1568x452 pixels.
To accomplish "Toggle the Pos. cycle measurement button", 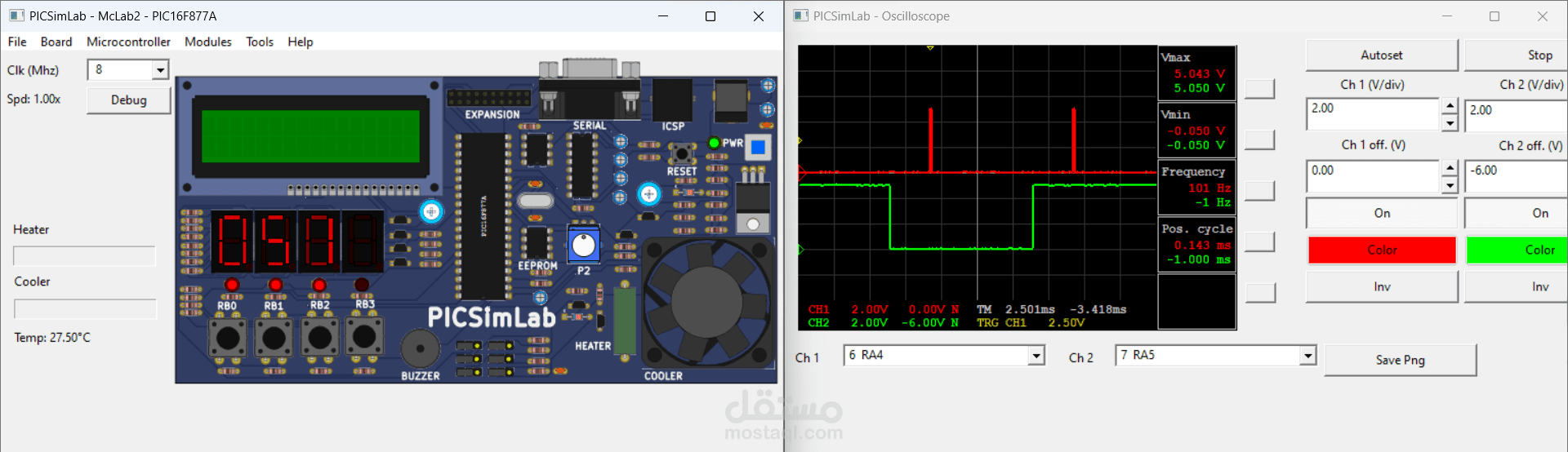I will pos(1260,242).
